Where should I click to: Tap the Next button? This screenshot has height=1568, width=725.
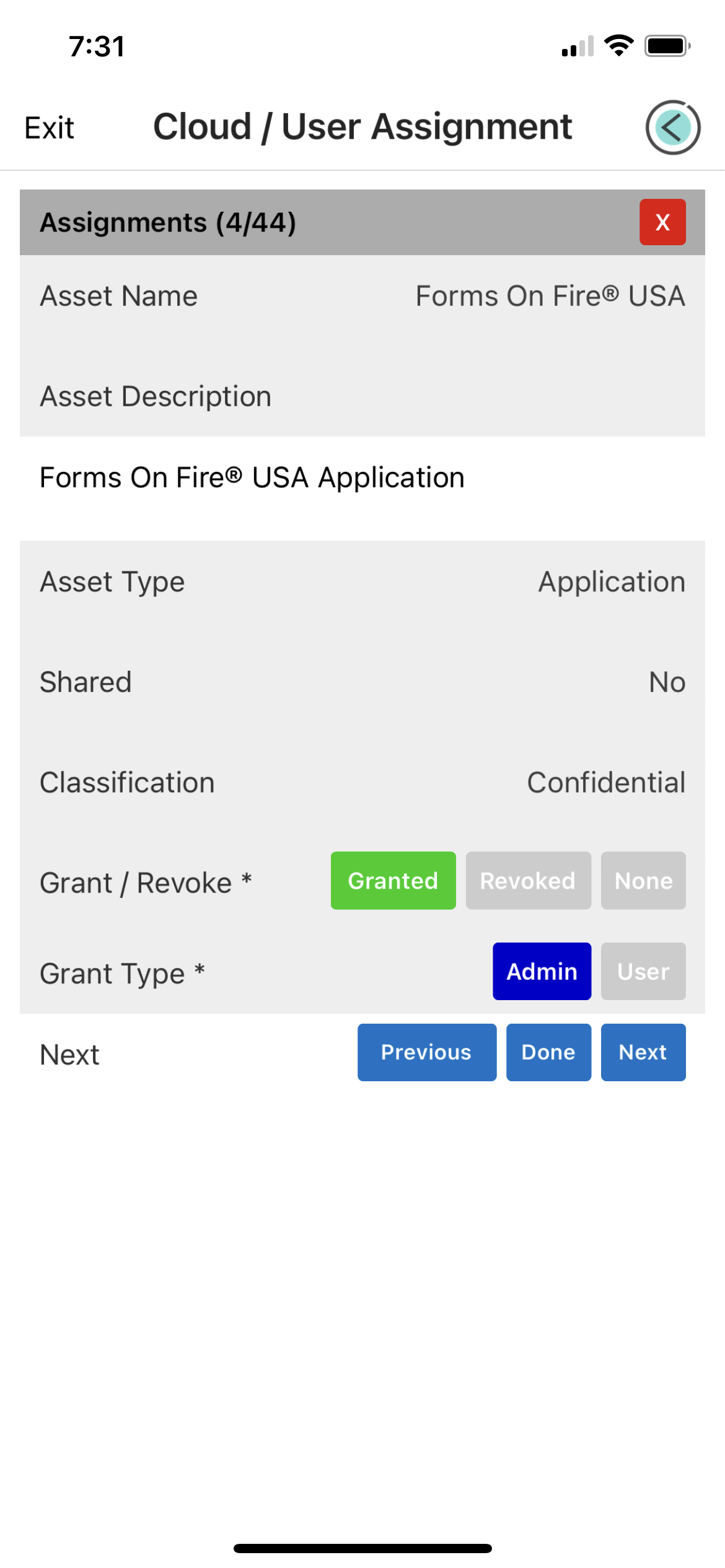tap(643, 1052)
